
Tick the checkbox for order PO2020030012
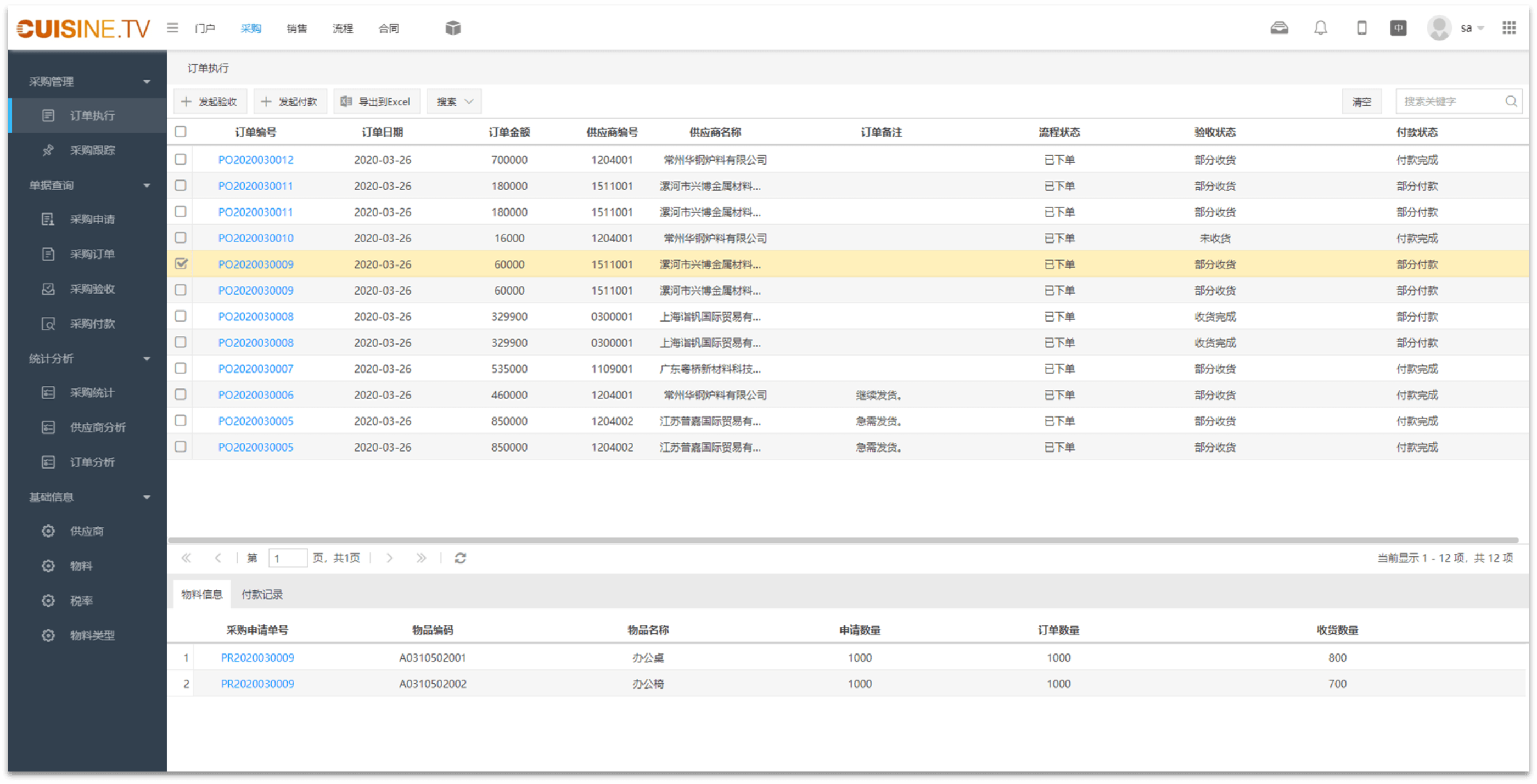[180, 159]
